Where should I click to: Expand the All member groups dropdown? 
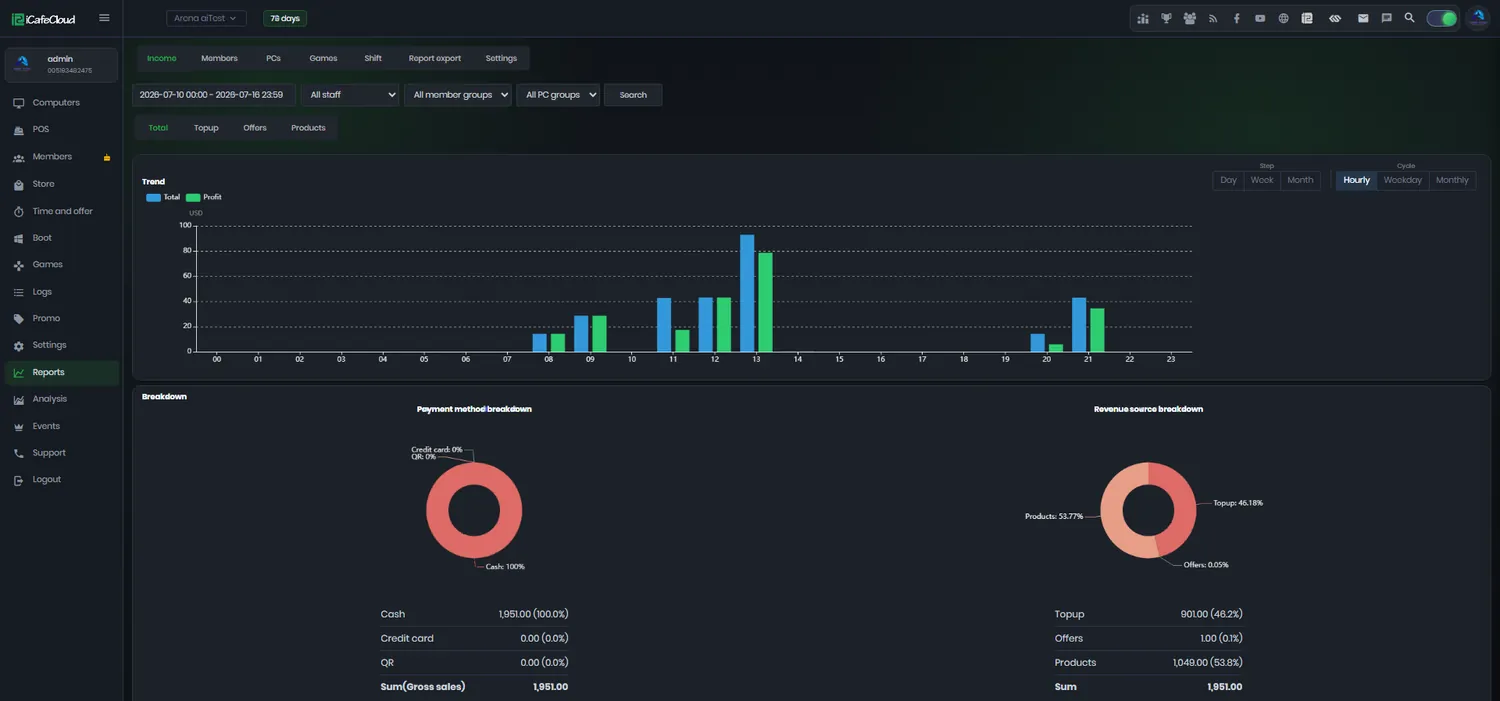click(458, 95)
